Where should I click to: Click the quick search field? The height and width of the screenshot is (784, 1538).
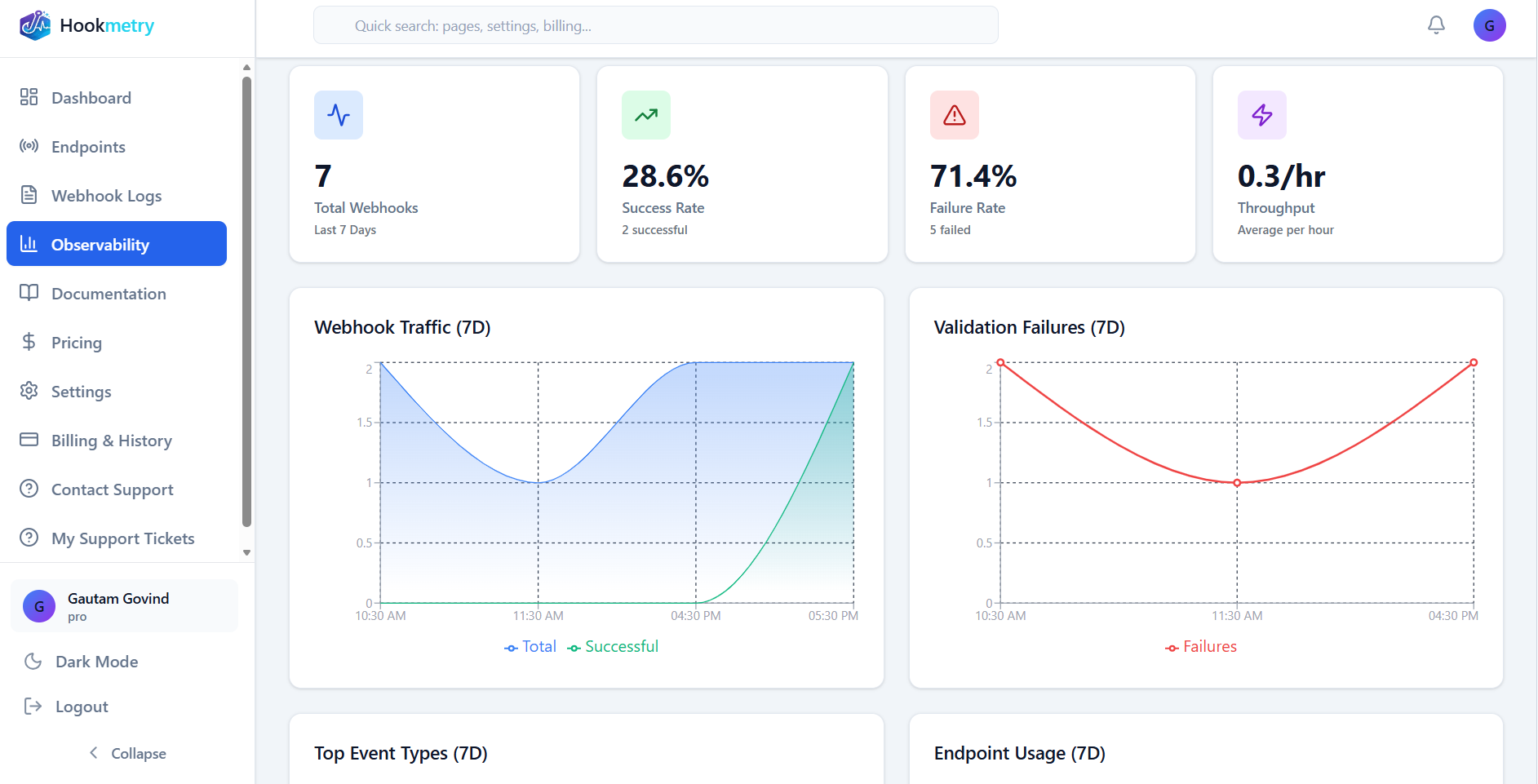coord(655,25)
